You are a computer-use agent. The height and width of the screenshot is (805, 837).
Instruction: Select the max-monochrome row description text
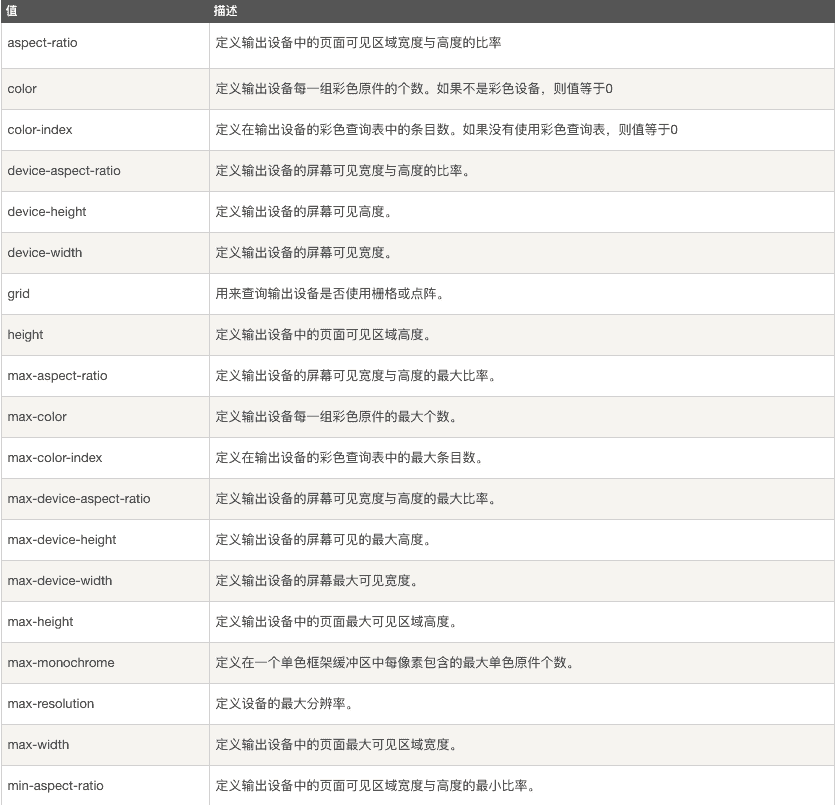click(395, 663)
